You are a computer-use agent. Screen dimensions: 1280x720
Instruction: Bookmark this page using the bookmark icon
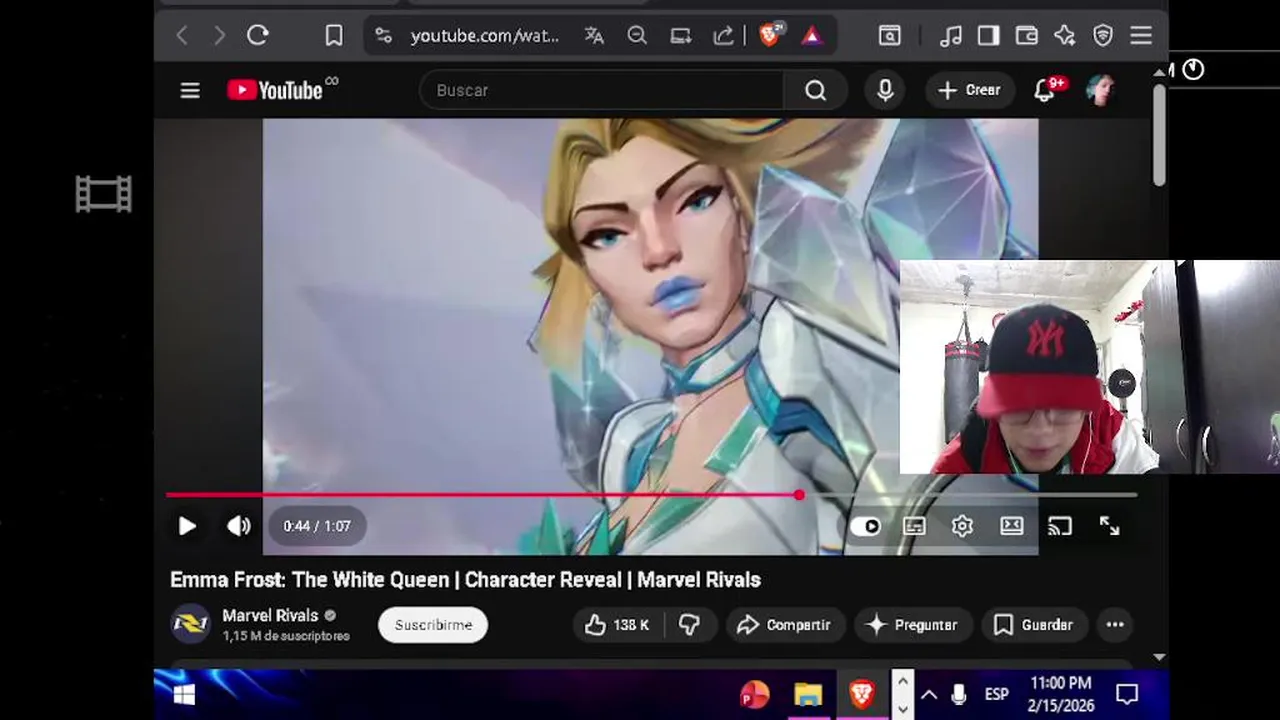pos(334,36)
